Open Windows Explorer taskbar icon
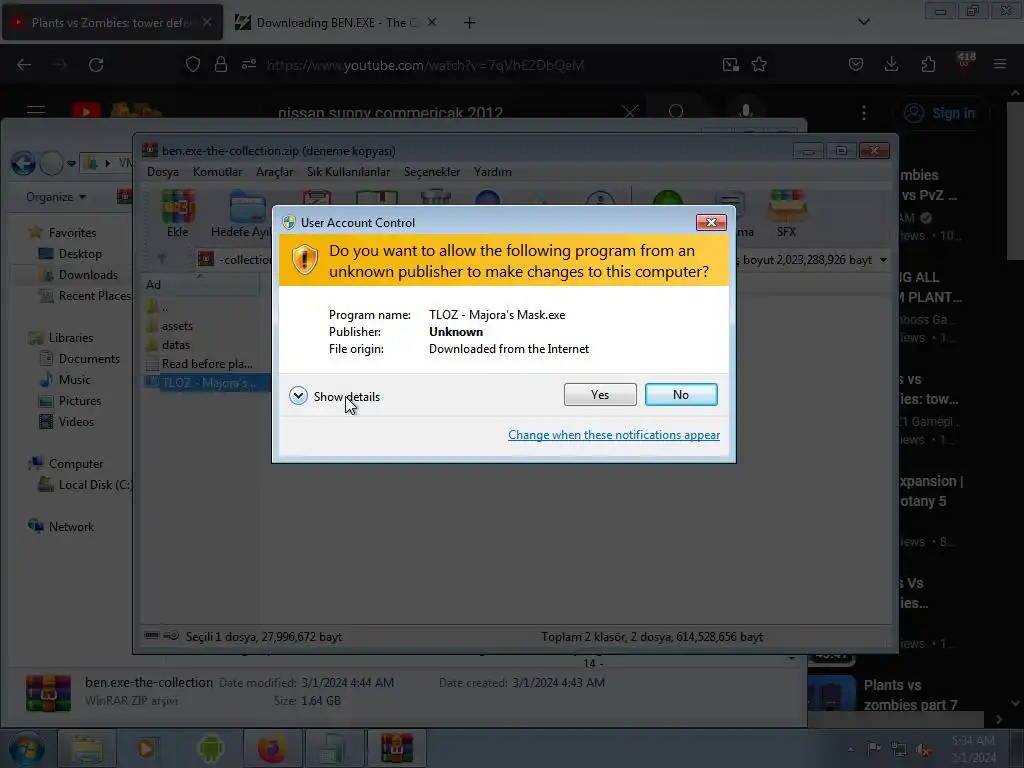 87,748
